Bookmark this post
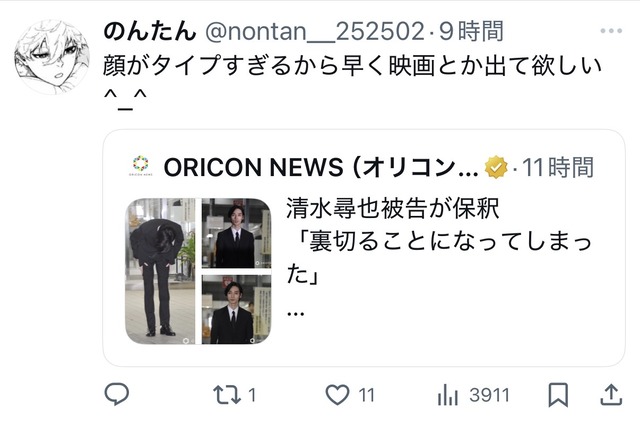 click(x=558, y=395)
